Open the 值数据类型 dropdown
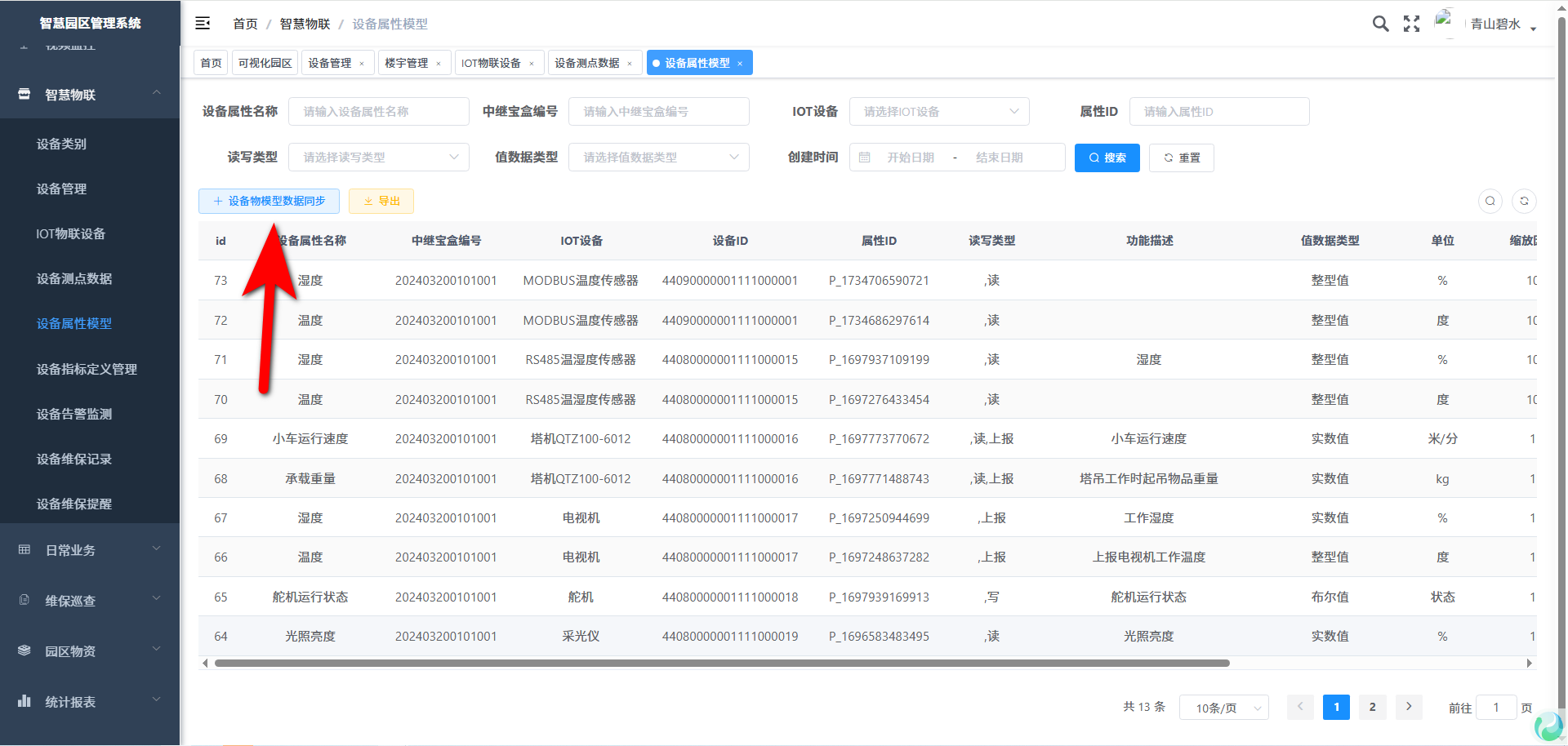Screen dimensions: 1568x746 click(659, 158)
